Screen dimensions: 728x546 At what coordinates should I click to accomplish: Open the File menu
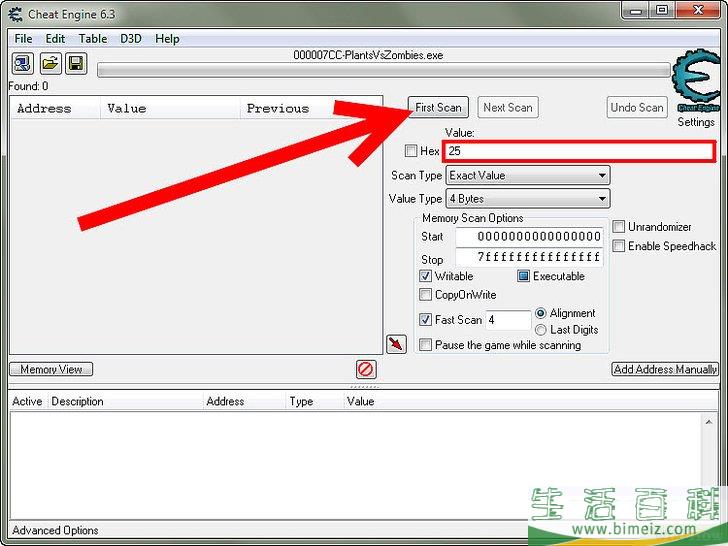point(23,39)
